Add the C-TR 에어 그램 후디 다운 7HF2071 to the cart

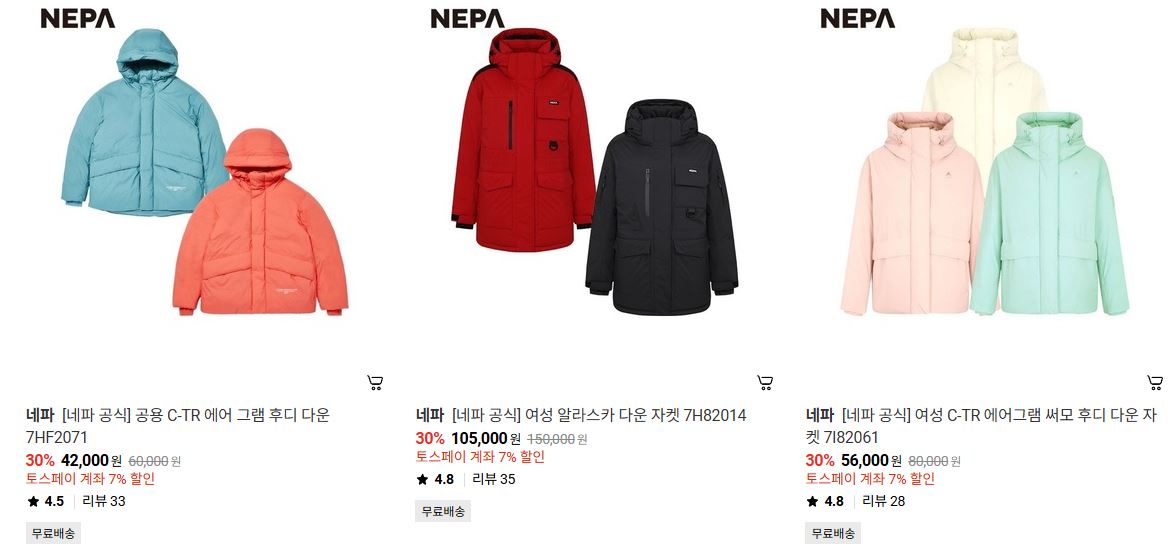pyautogui.click(x=375, y=383)
